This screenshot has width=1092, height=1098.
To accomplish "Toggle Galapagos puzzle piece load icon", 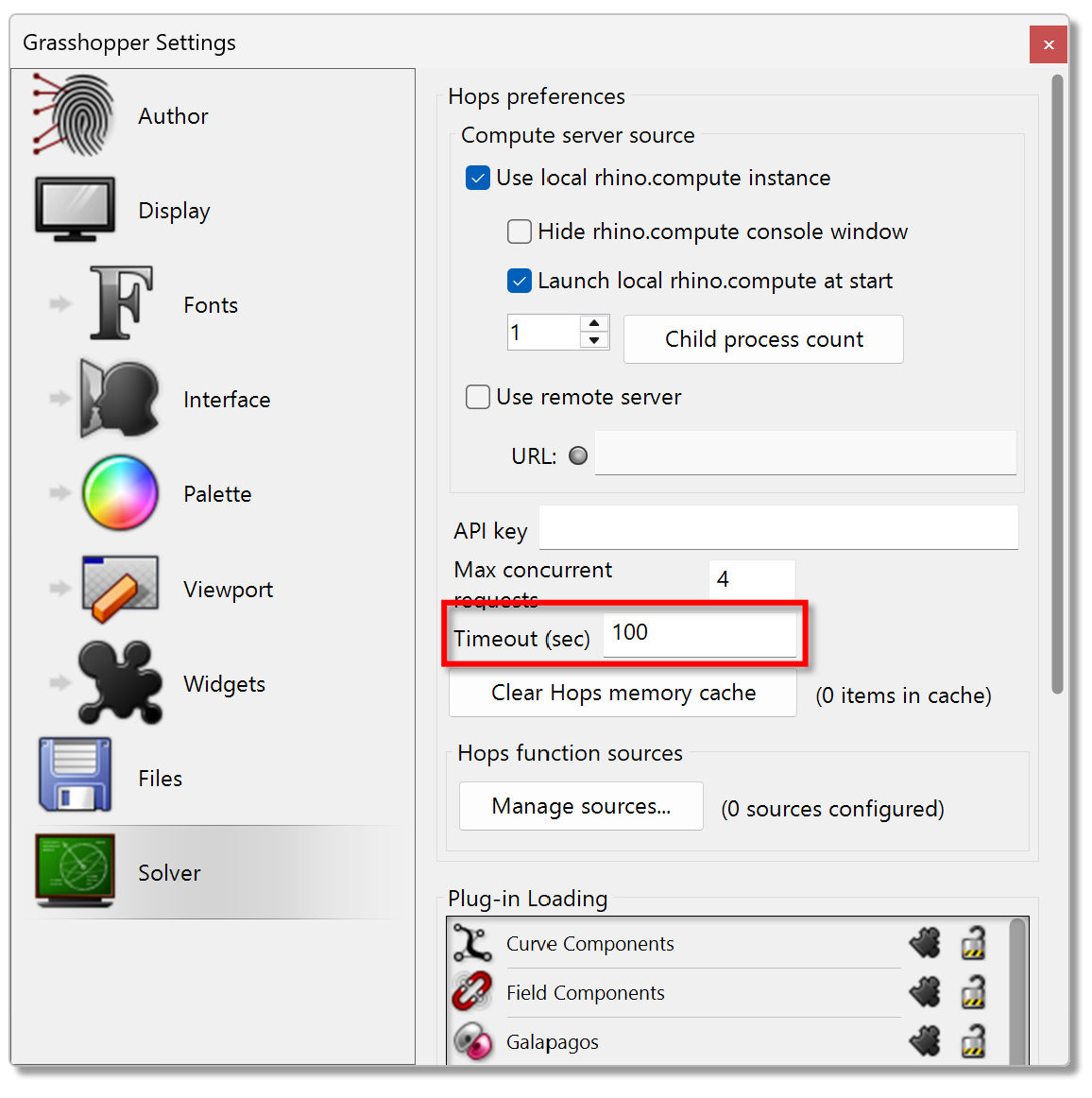I will coord(925,1041).
